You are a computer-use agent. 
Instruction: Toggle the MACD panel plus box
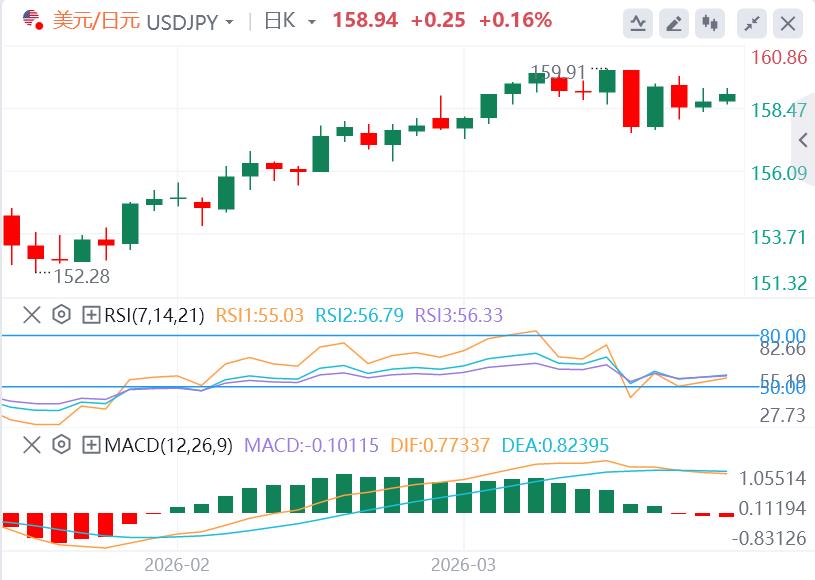pos(91,445)
